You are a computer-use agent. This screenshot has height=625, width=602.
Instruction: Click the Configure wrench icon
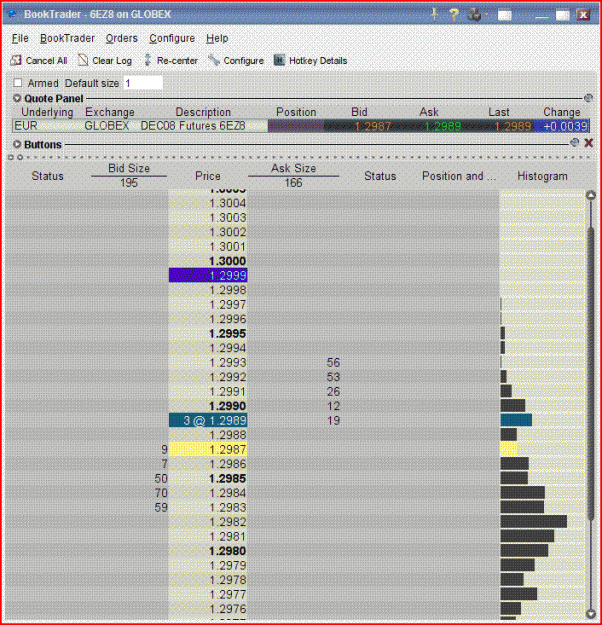coord(214,60)
